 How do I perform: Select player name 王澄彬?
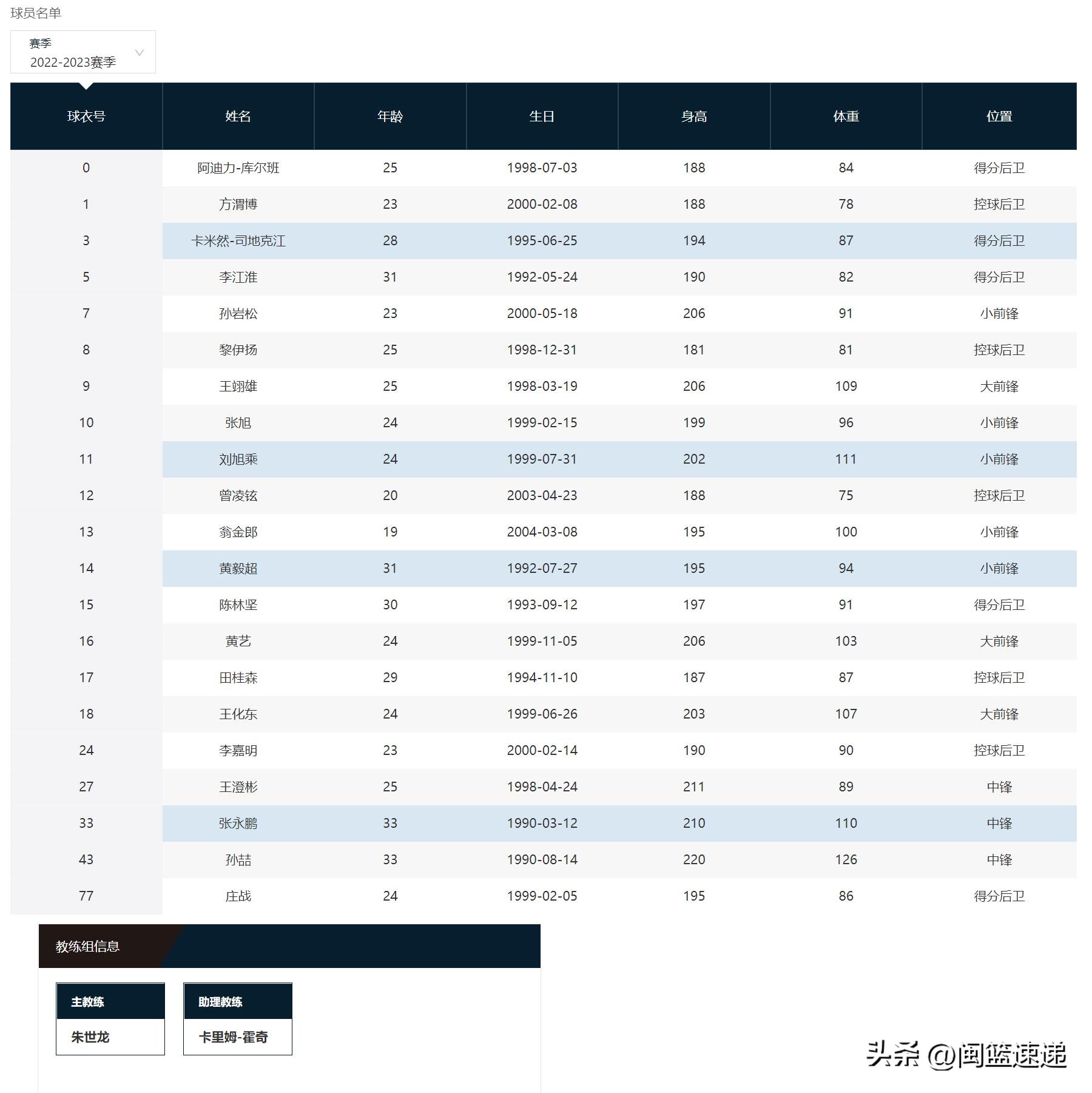(238, 787)
